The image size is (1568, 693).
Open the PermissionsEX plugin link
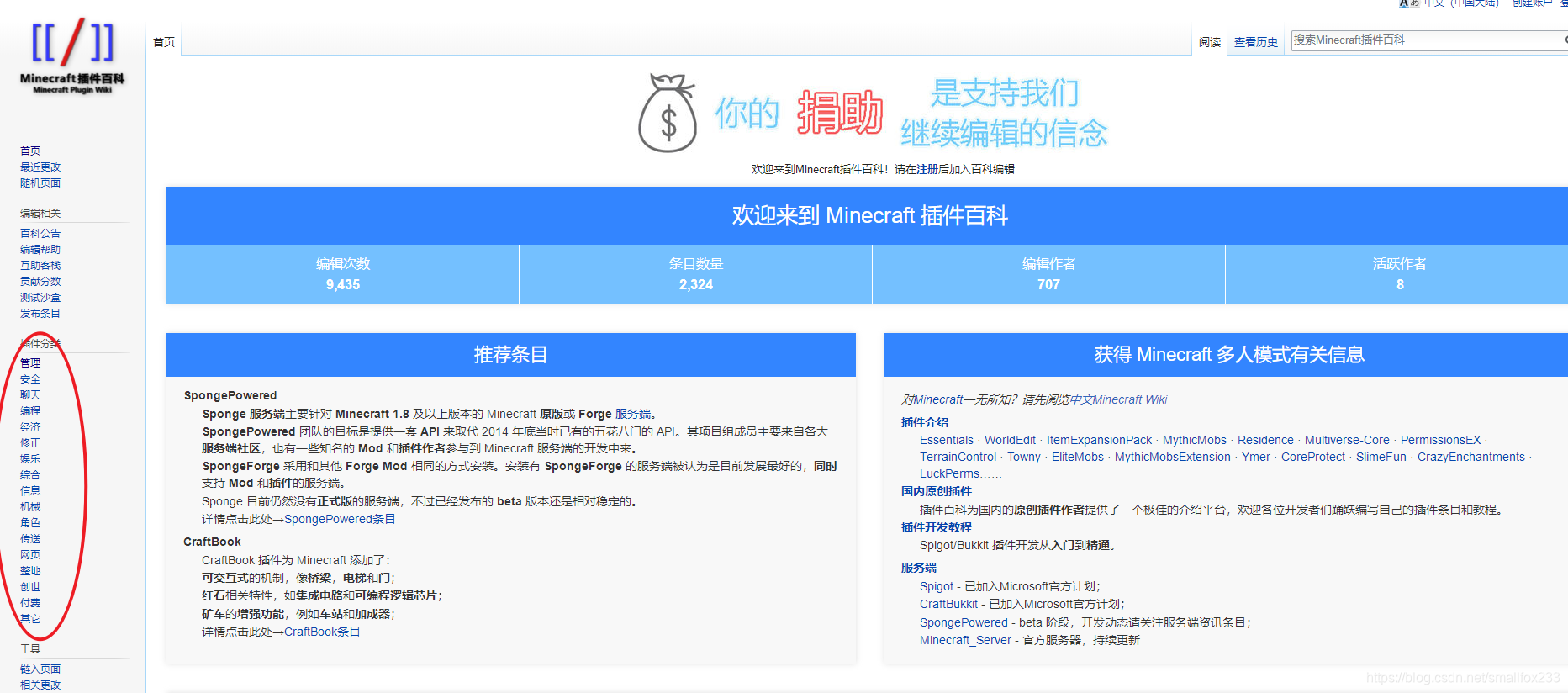pyautogui.click(x=1440, y=440)
